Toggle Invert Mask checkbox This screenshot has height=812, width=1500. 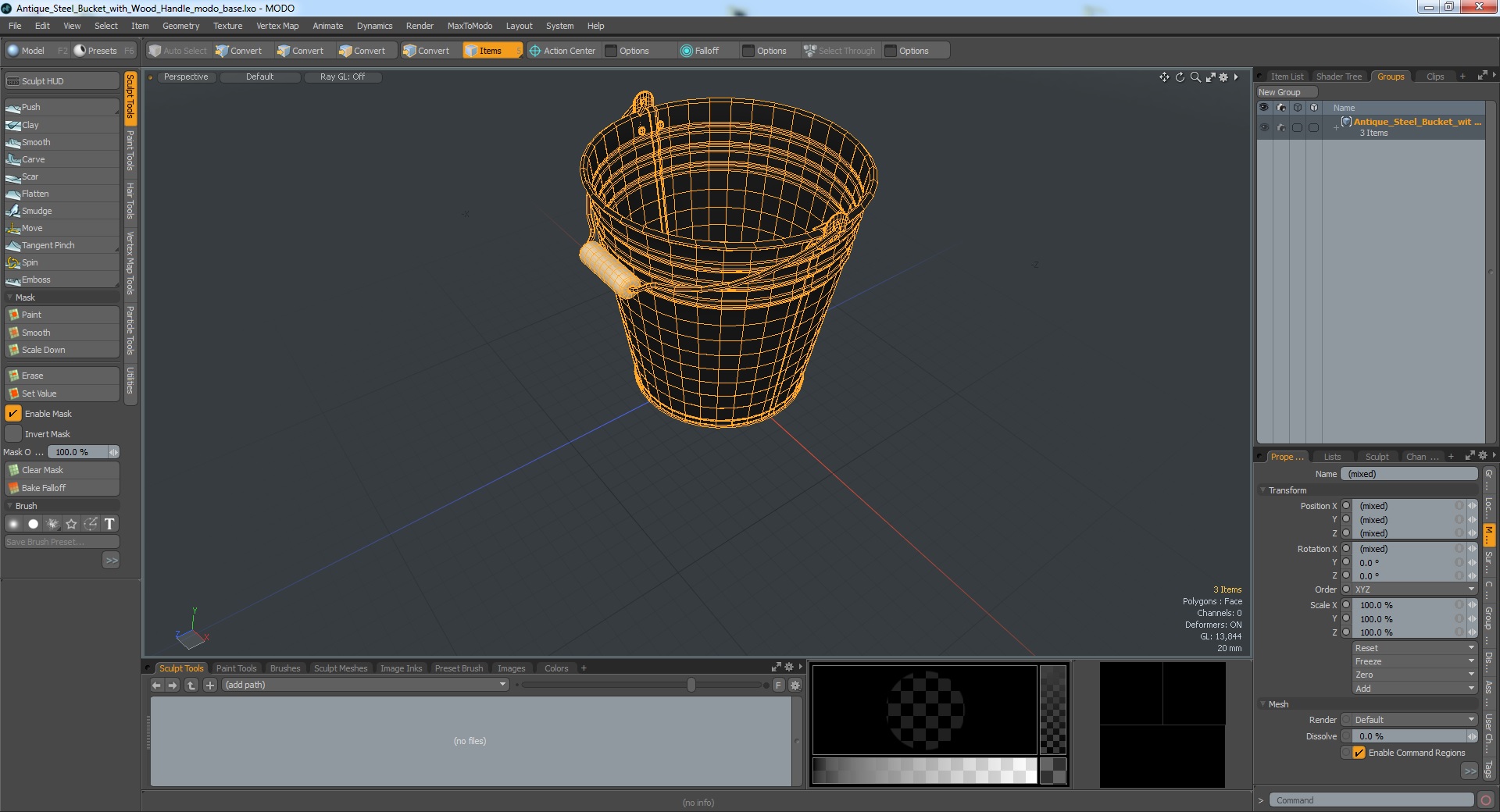click(13, 434)
